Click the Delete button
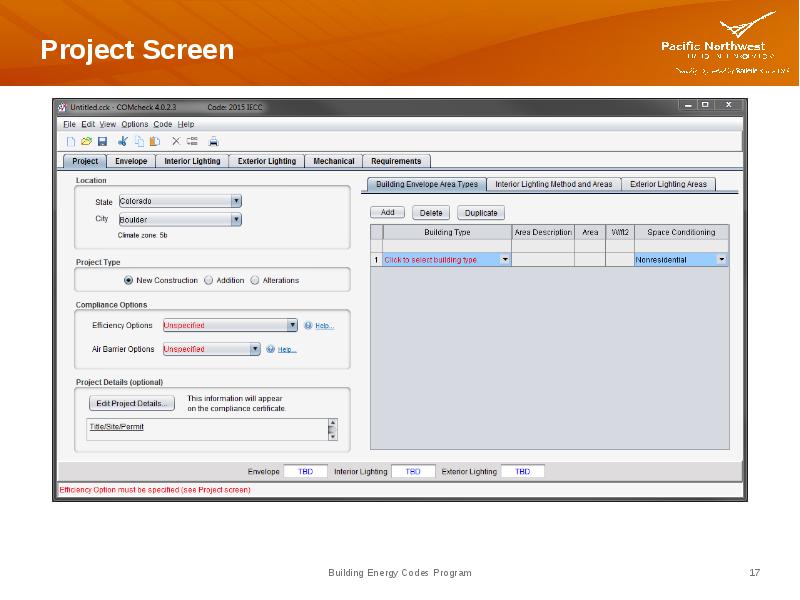800x600 pixels. tap(431, 213)
